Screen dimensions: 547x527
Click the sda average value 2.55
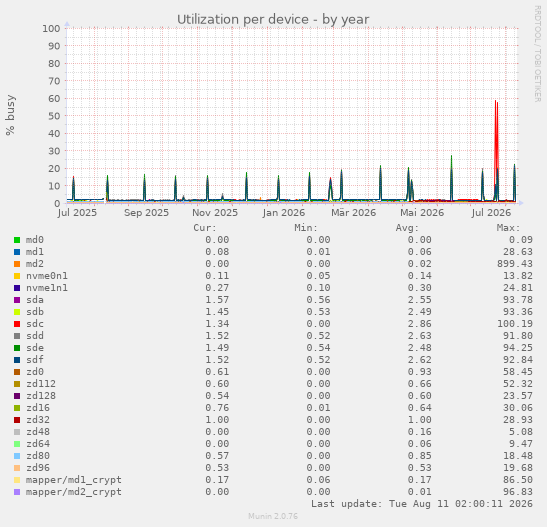pyautogui.click(x=420, y=300)
